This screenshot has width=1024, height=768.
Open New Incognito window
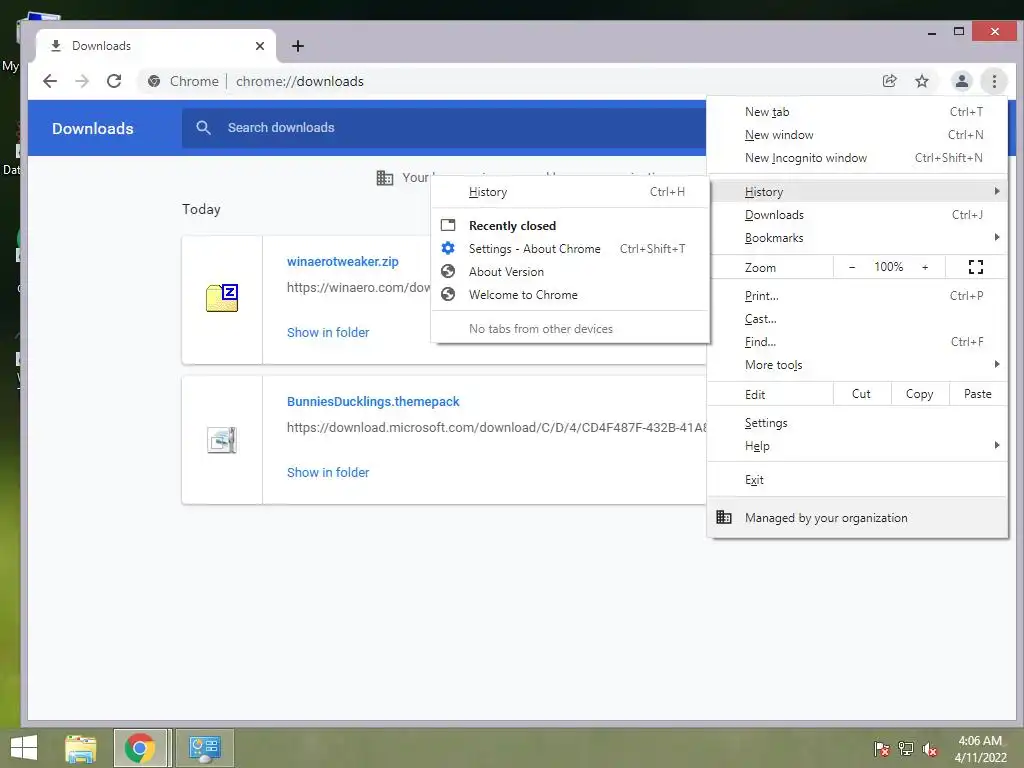click(857, 157)
